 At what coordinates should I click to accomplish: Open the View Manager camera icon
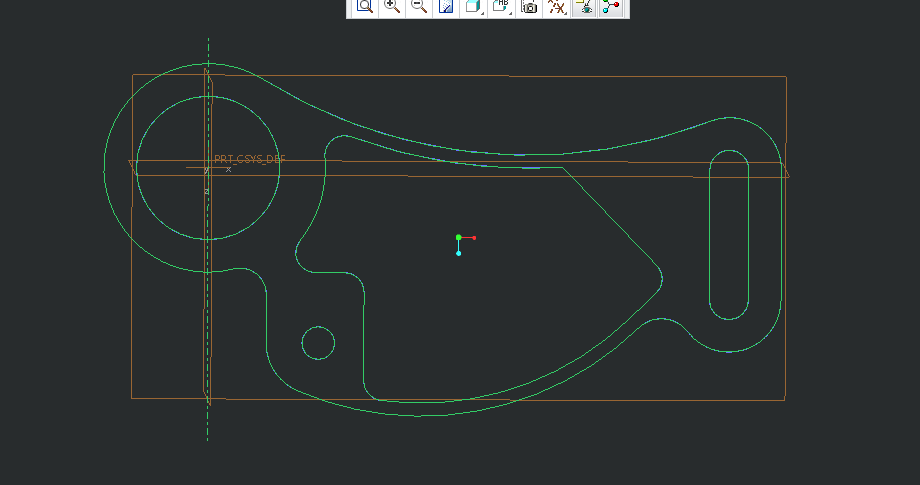[529, 7]
